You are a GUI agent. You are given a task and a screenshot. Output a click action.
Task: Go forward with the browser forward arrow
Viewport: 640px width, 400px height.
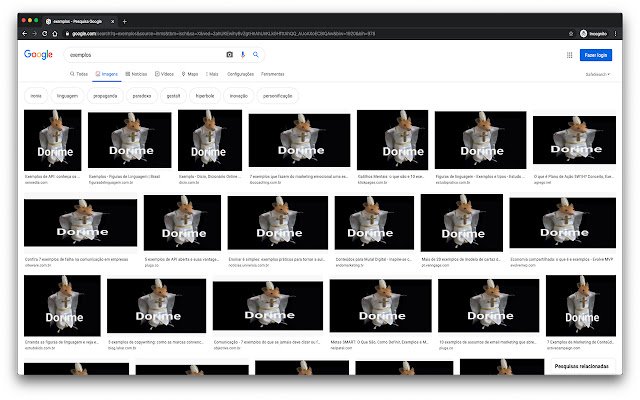(35, 33)
